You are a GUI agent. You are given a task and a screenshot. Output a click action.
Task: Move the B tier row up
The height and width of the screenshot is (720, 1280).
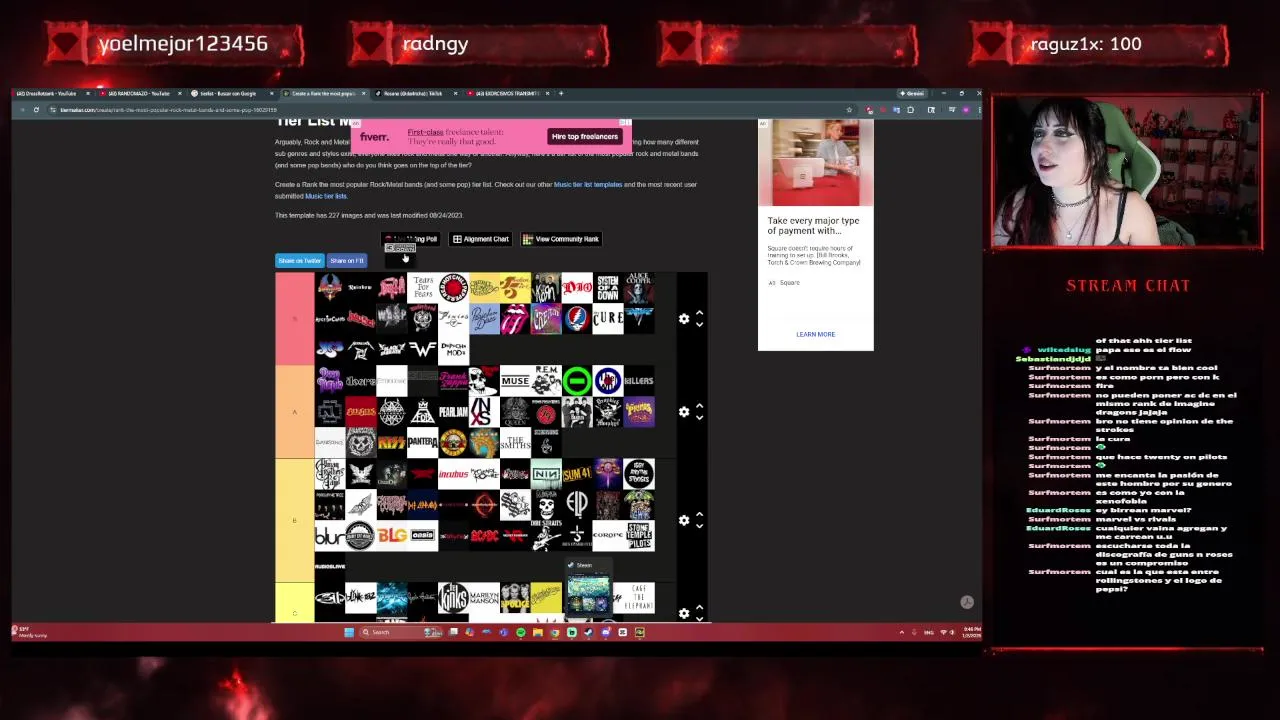pos(699,514)
